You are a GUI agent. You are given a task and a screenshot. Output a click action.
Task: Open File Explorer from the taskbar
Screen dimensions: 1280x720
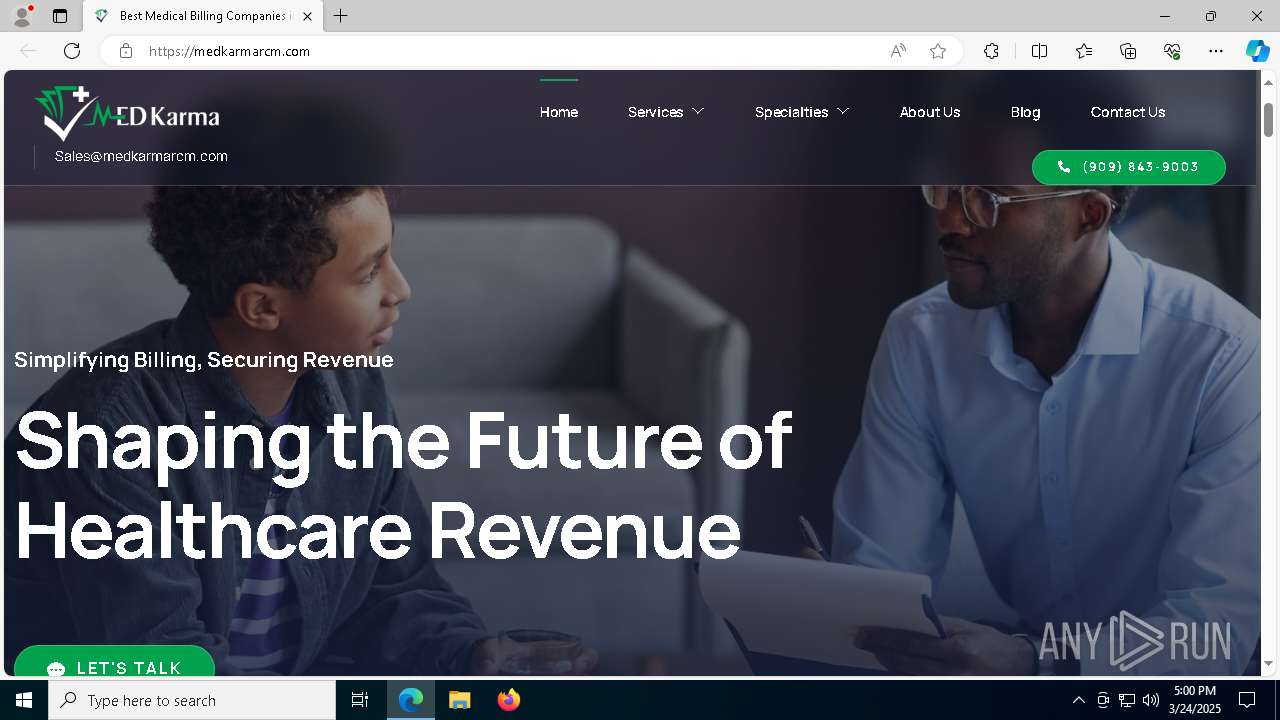459,700
